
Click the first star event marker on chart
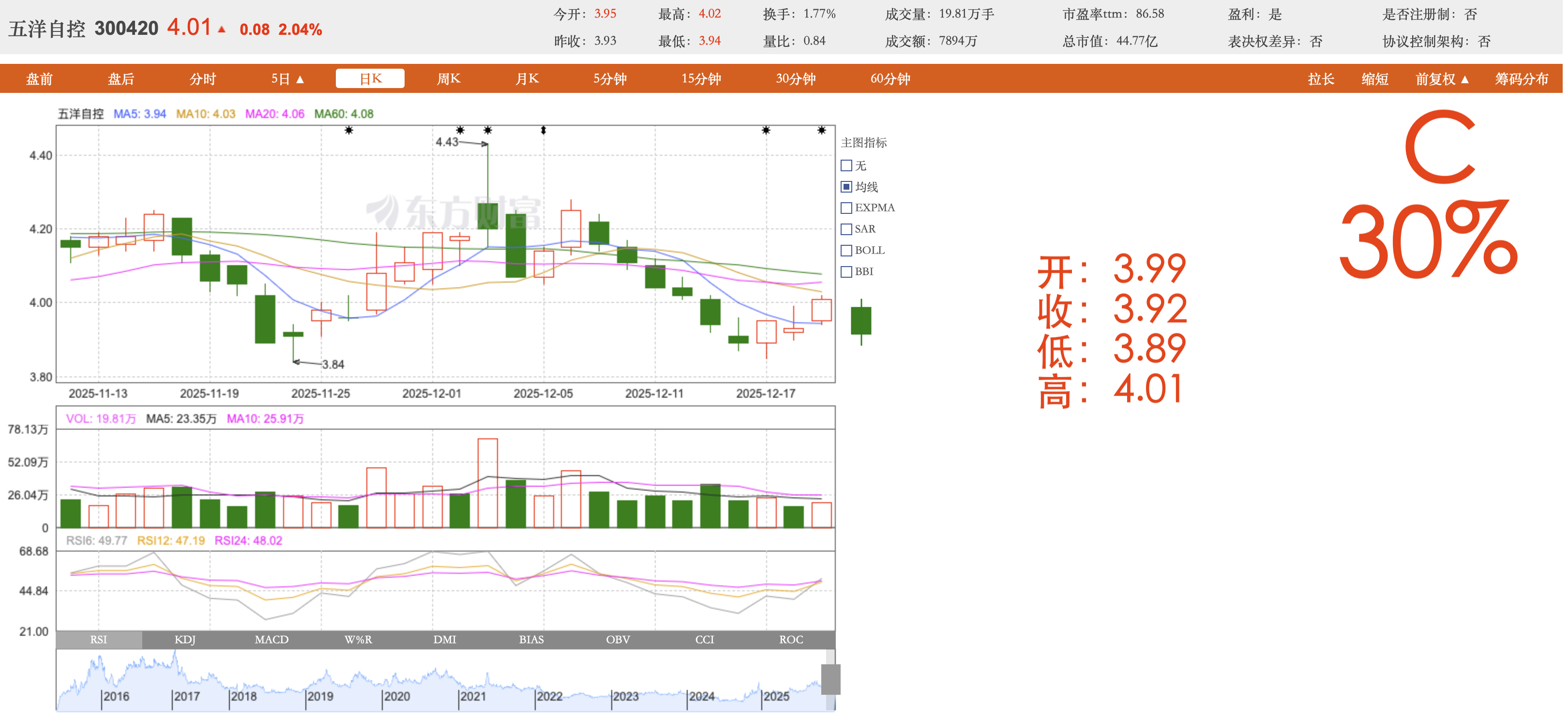pos(349,130)
